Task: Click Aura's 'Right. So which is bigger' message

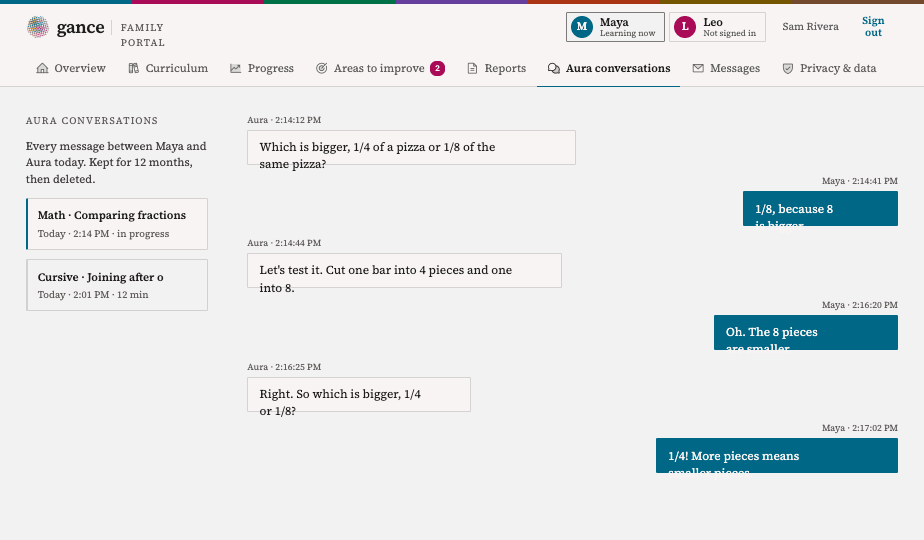Action: (x=359, y=394)
